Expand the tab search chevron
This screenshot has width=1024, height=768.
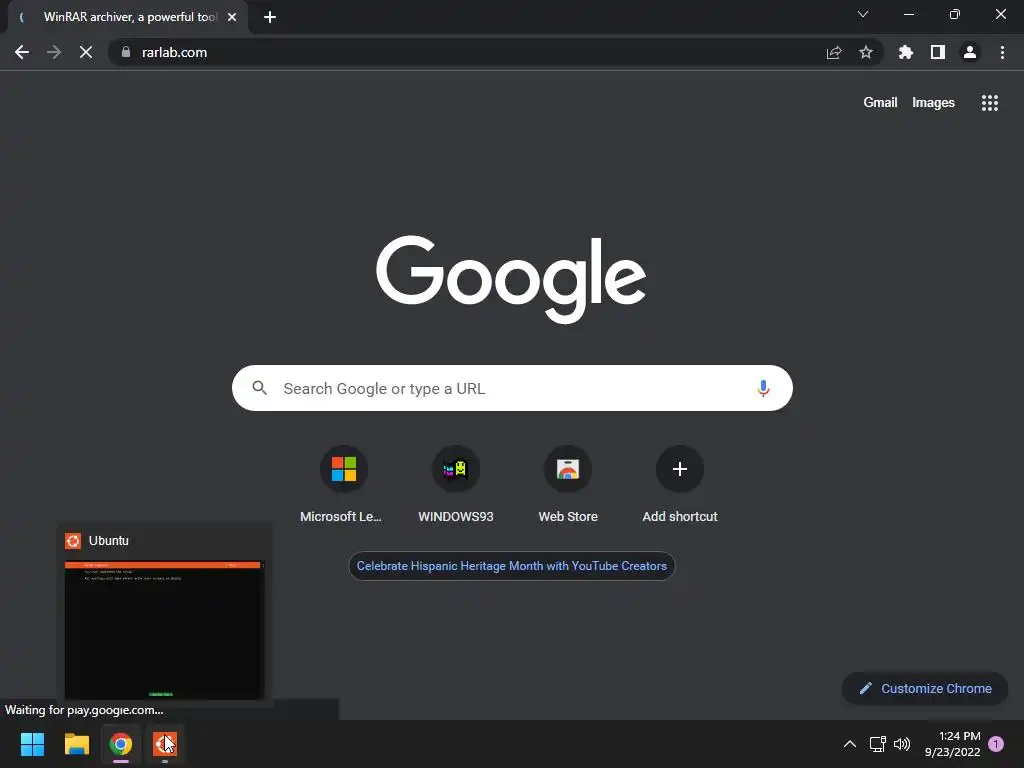(x=863, y=14)
